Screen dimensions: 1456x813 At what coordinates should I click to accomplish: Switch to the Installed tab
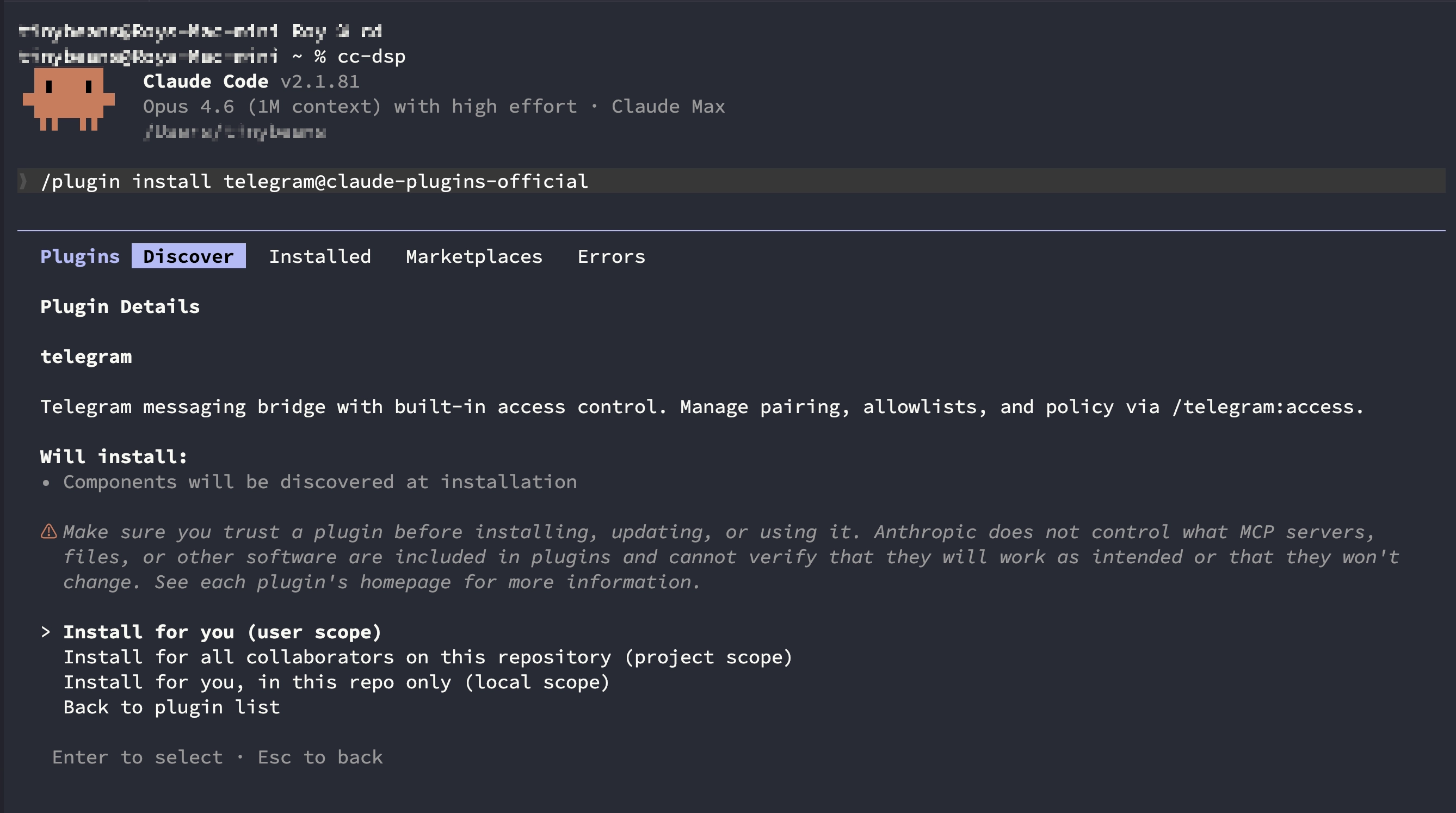[320, 257]
